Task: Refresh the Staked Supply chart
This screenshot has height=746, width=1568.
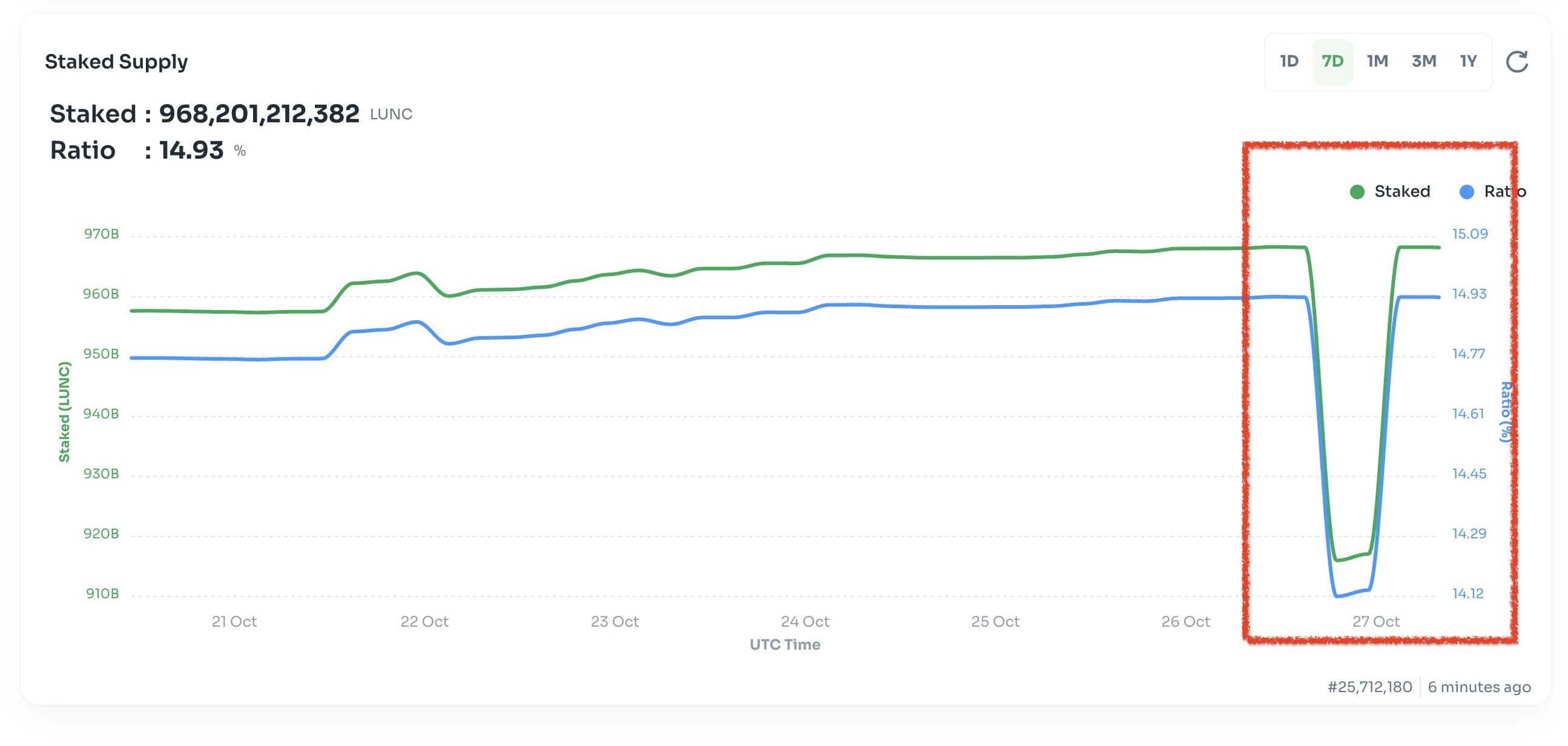Action: 1517,62
